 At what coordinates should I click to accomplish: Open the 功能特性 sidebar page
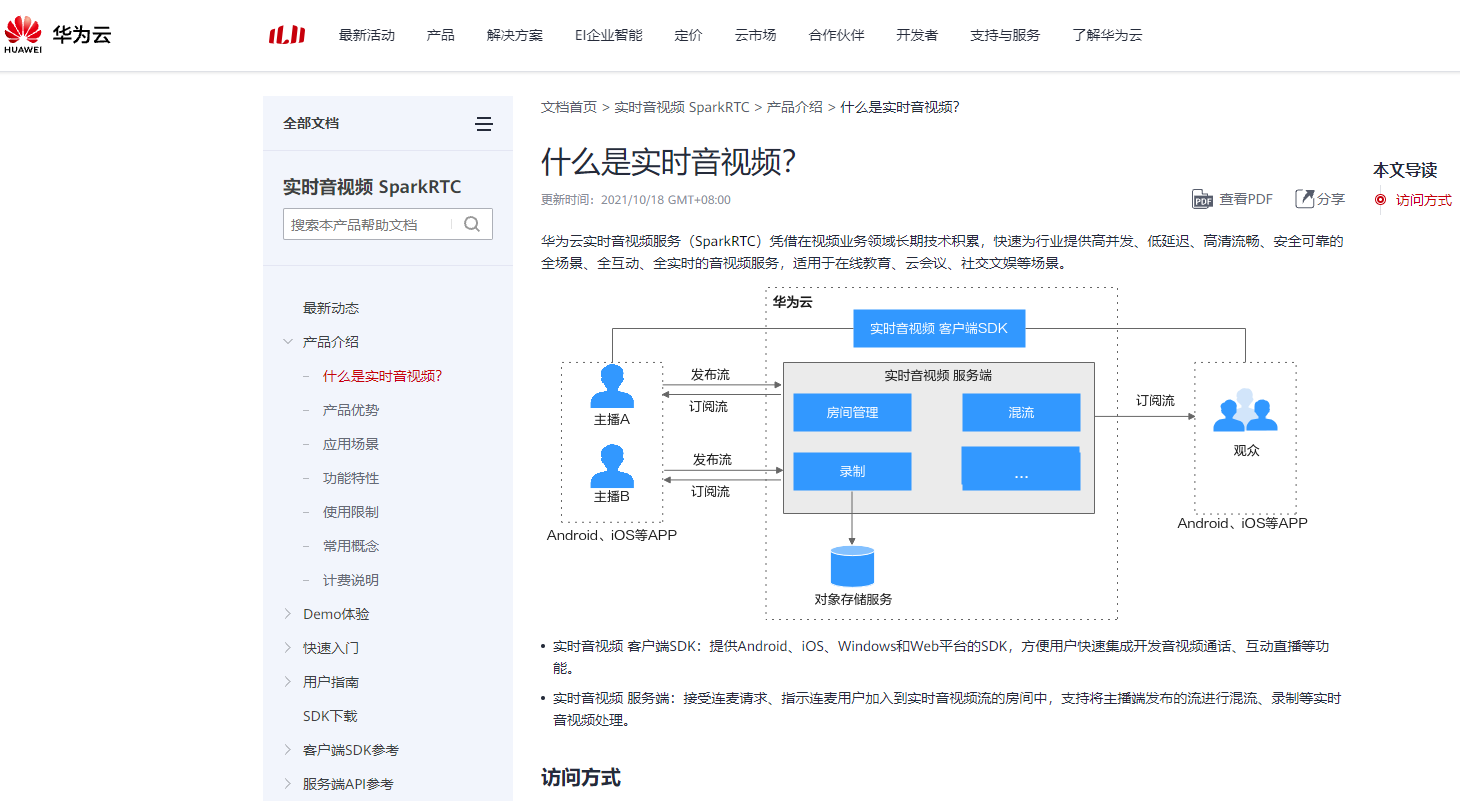(351, 478)
